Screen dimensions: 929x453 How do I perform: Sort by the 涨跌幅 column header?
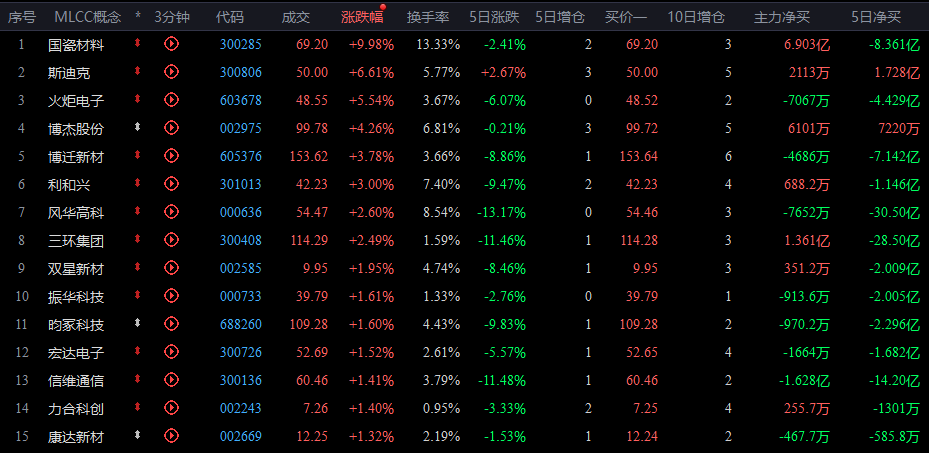[362, 17]
